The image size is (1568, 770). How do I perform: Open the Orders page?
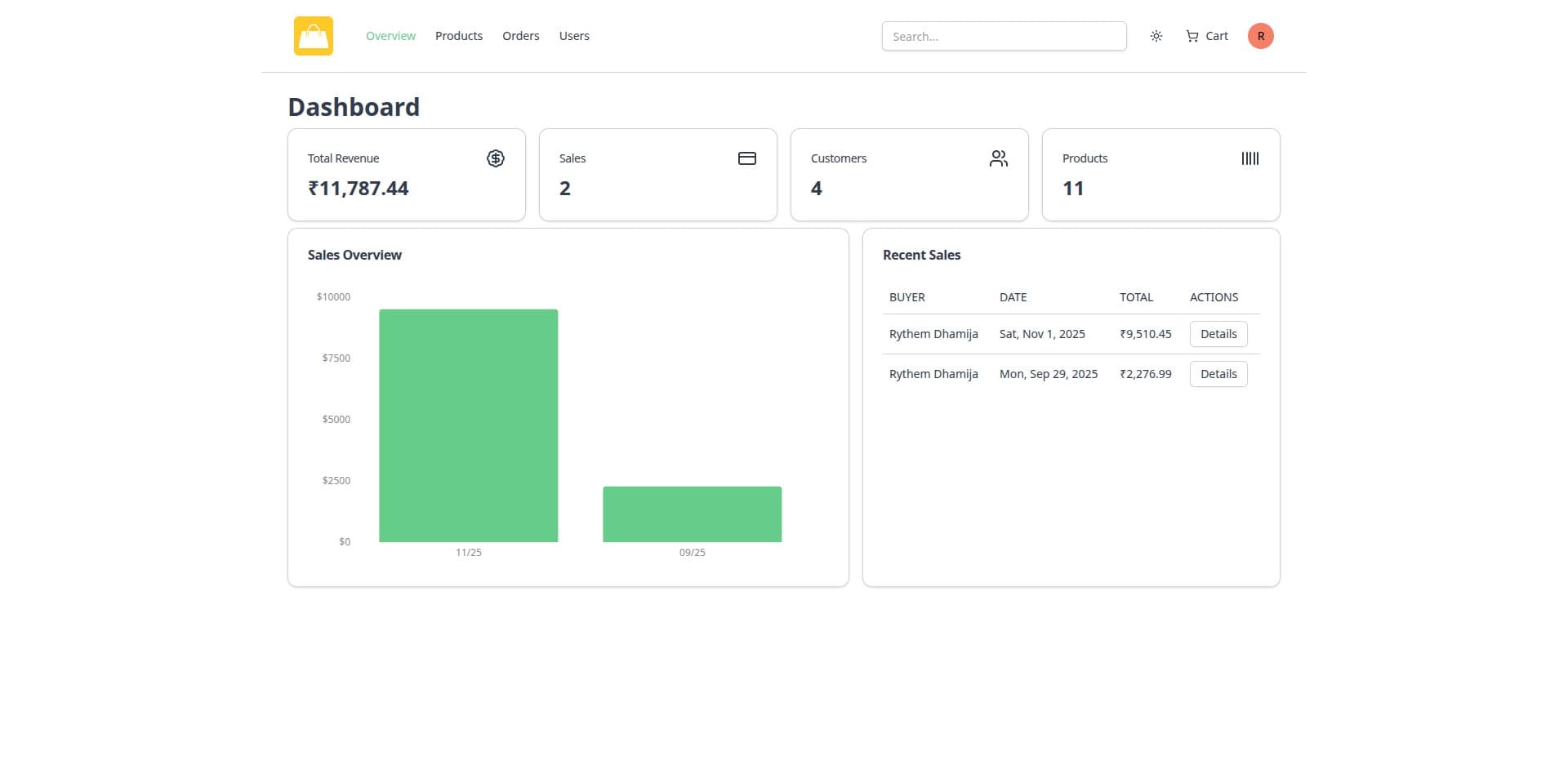click(520, 36)
